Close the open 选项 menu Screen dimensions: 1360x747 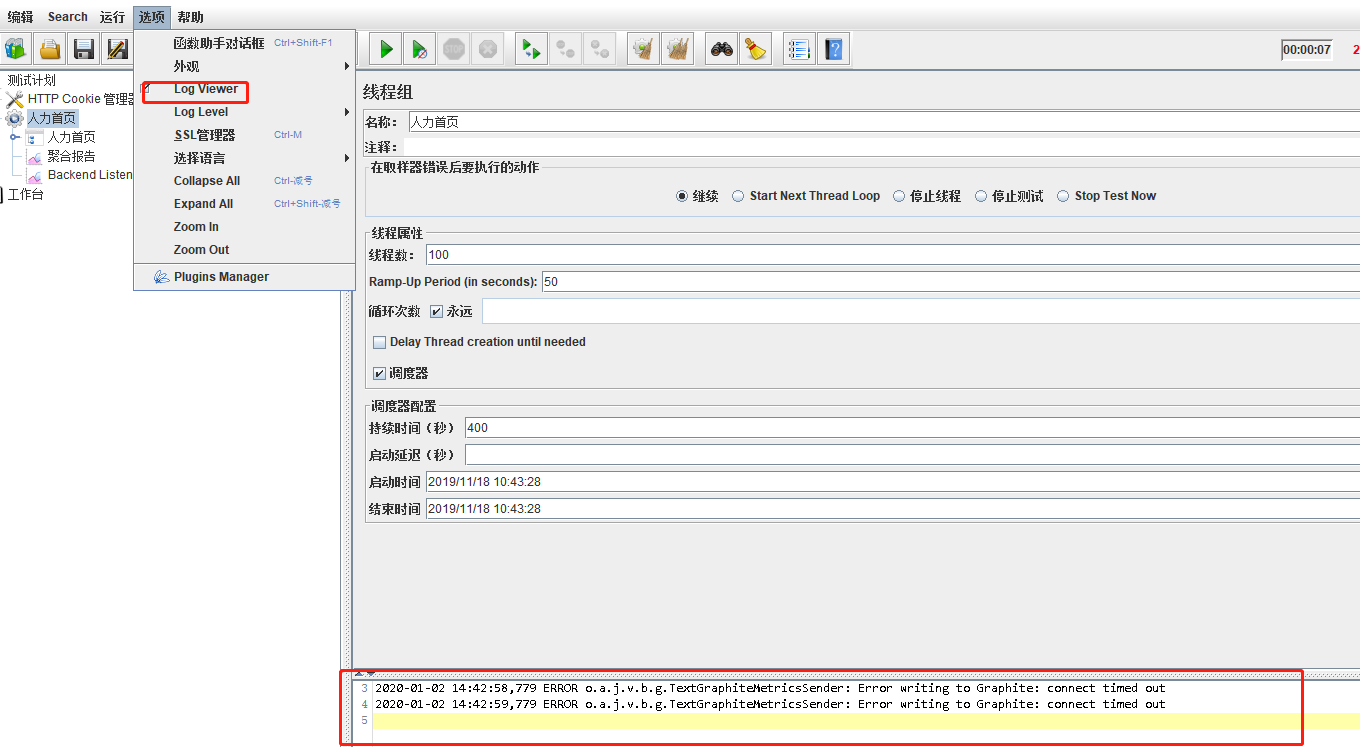click(x=152, y=17)
